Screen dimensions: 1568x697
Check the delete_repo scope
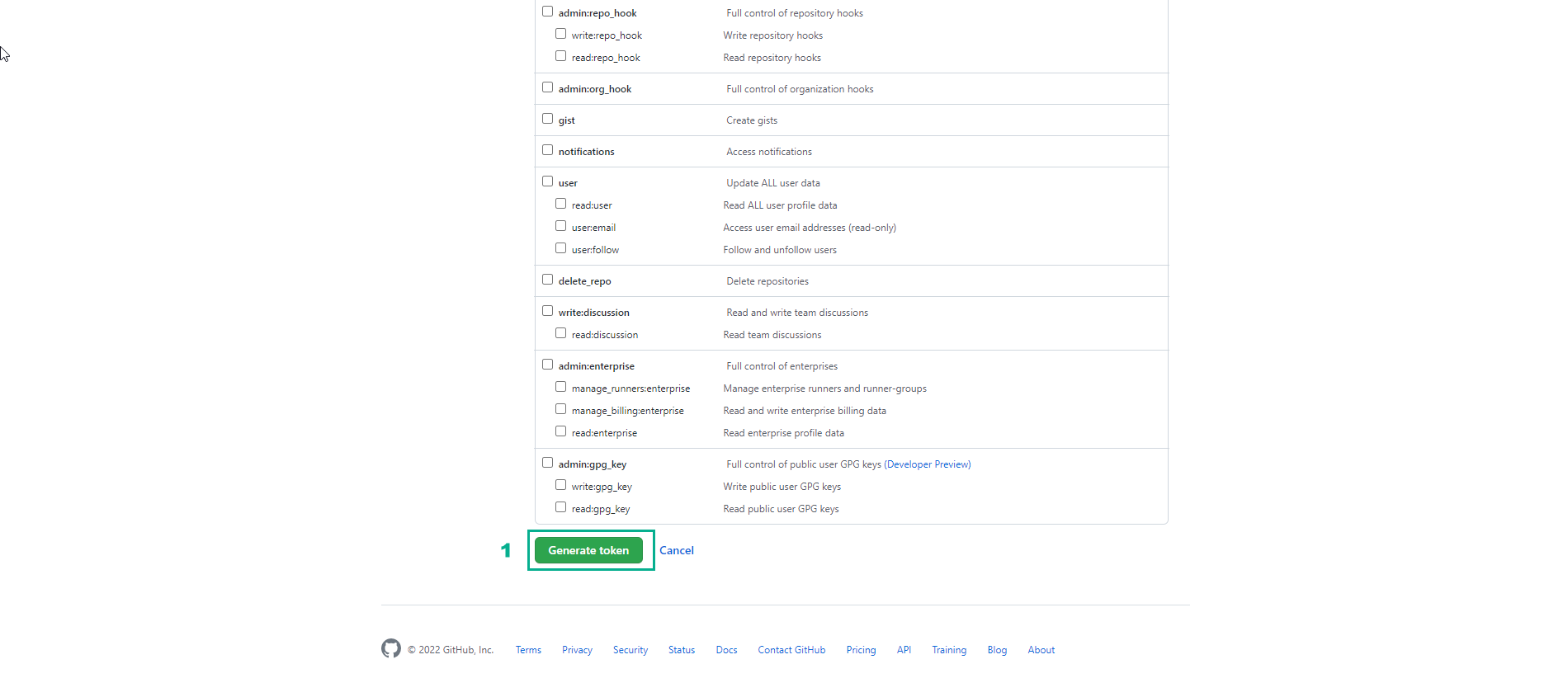547,280
